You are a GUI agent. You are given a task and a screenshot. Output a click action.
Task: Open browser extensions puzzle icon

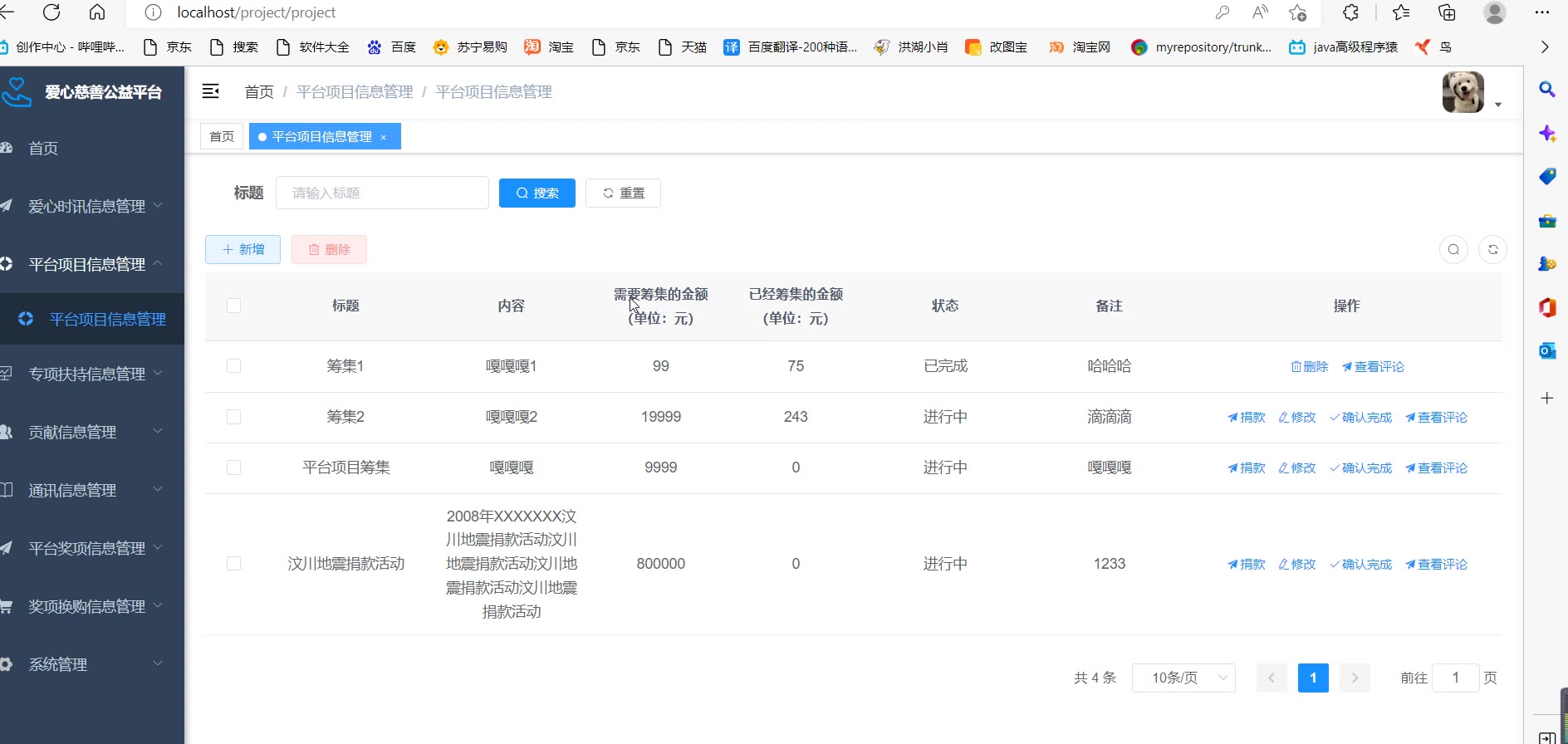[1351, 12]
